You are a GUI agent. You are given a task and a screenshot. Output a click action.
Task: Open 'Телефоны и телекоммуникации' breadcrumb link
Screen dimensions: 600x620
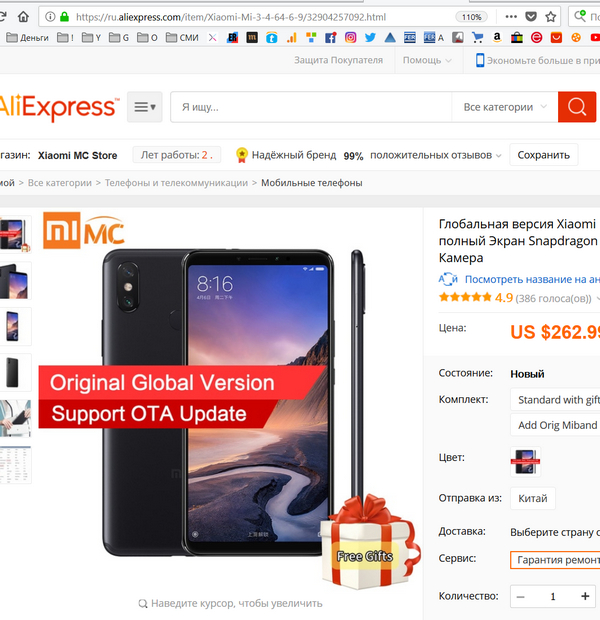point(176,183)
